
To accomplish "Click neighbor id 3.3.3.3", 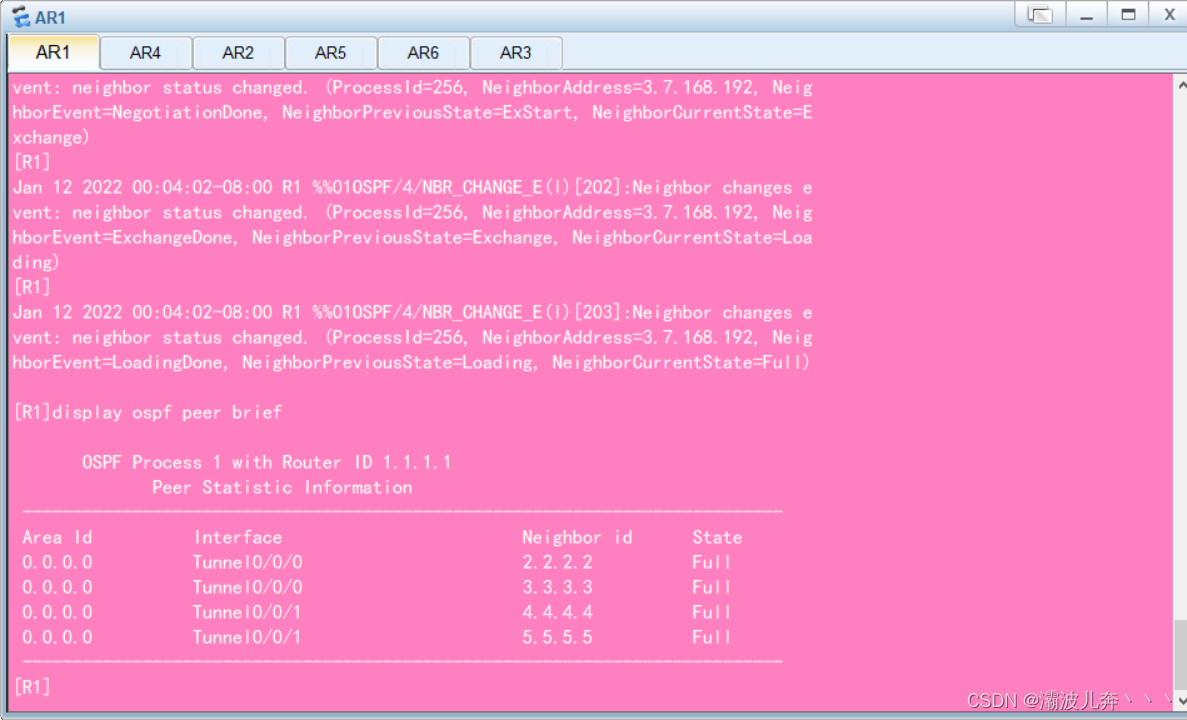I will click(557, 588).
